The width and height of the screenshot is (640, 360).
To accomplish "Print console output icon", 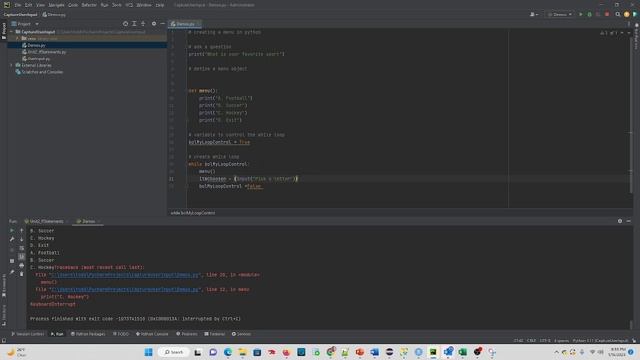I will pyautogui.click(x=22, y=265).
